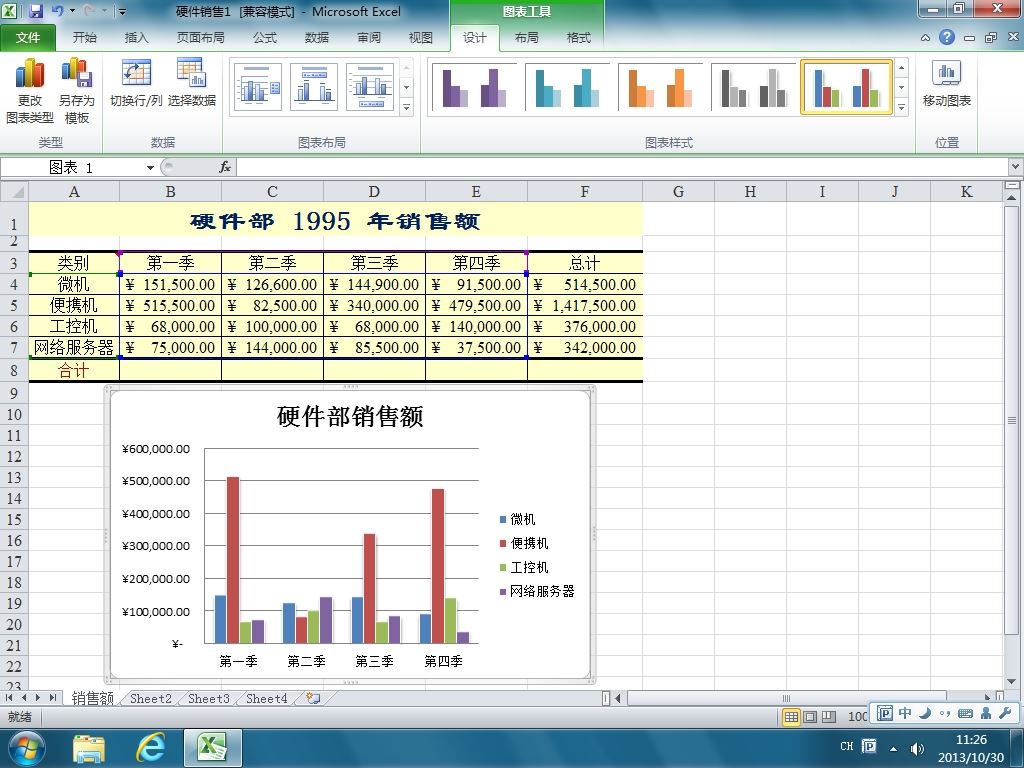Open the Insert (插入) tab
This screenshot has width=1024, height=768.
point(136,38)
